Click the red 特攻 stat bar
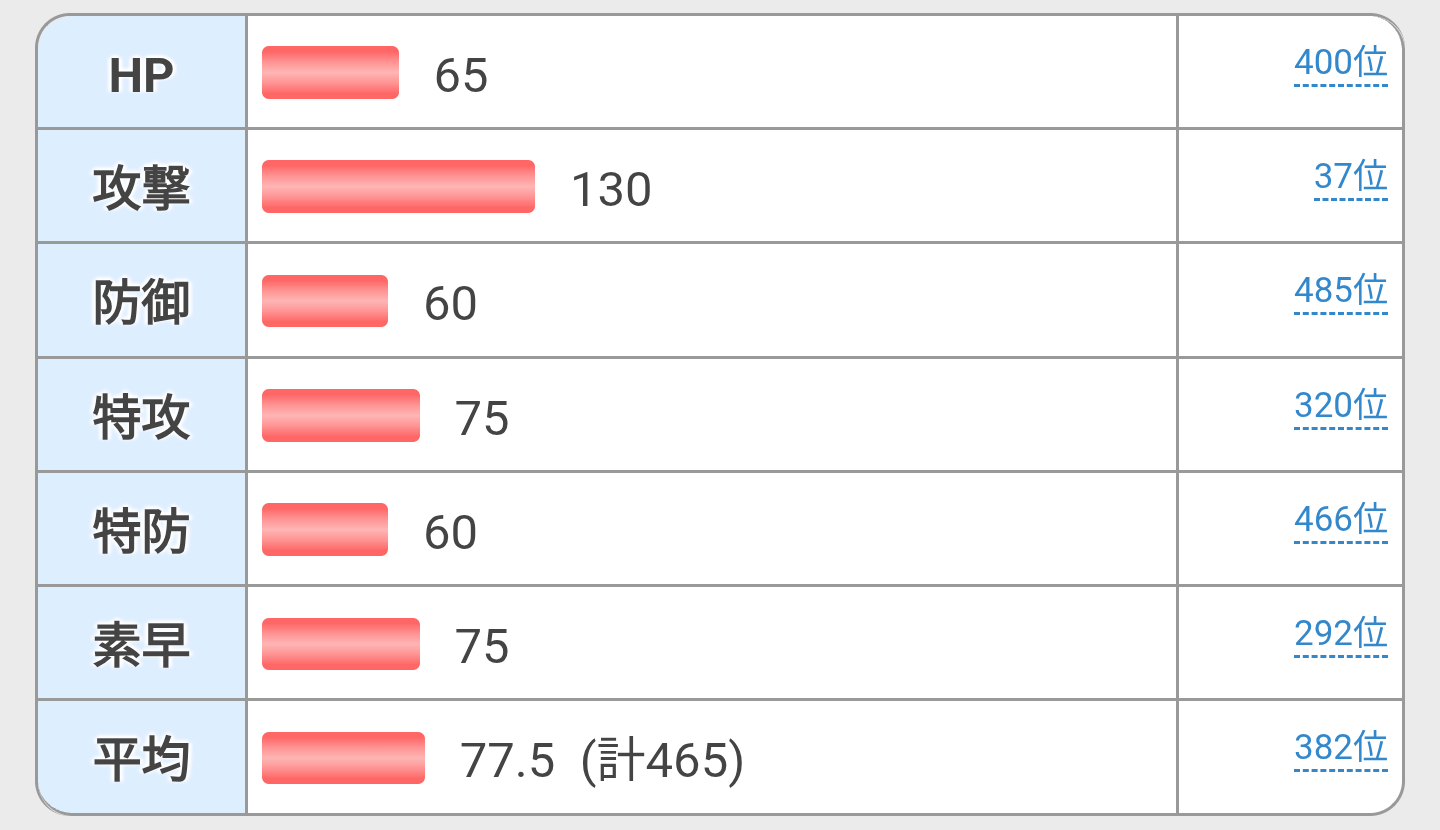The image size is (1440, 830). click(x=340, y=416)
